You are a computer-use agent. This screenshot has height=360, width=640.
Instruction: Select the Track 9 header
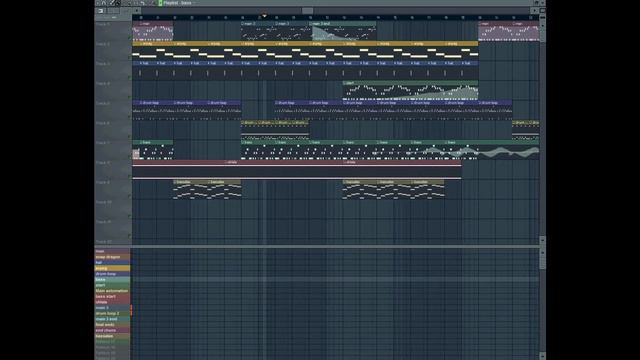(113, 189)
